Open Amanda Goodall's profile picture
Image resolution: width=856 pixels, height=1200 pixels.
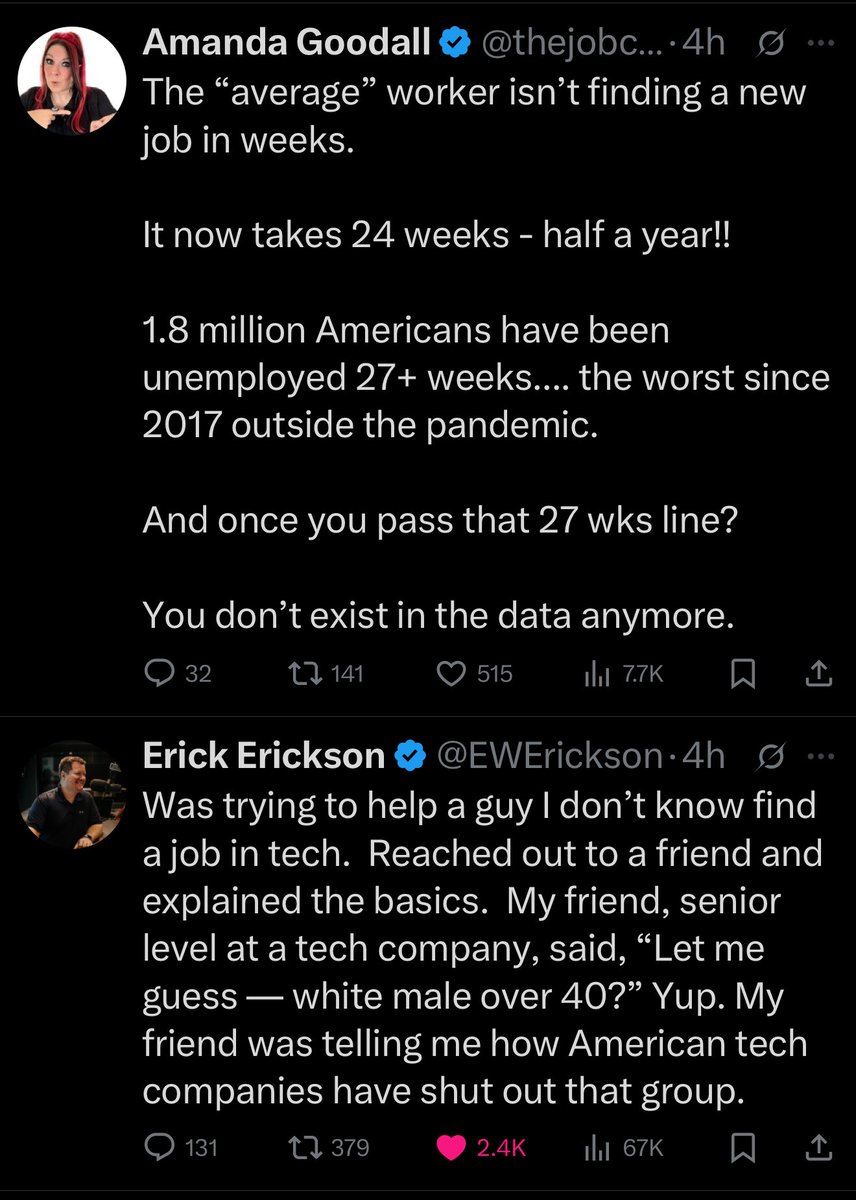[x=72, y=82]
